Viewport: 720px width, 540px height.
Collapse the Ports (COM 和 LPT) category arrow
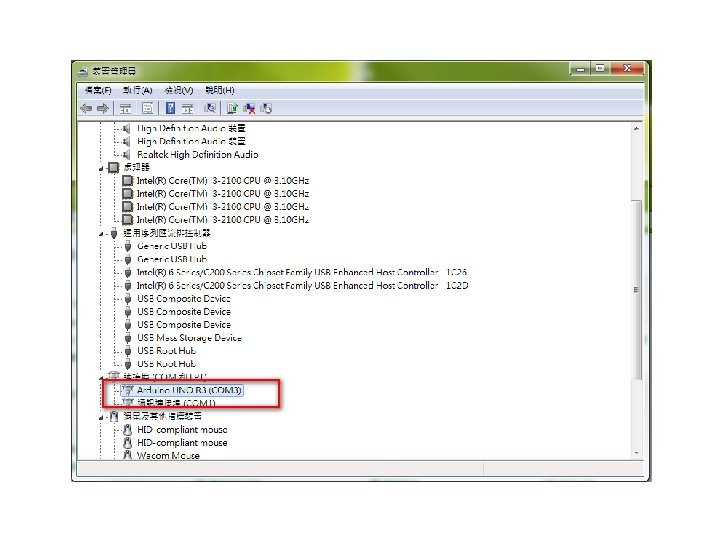[101, 378]
